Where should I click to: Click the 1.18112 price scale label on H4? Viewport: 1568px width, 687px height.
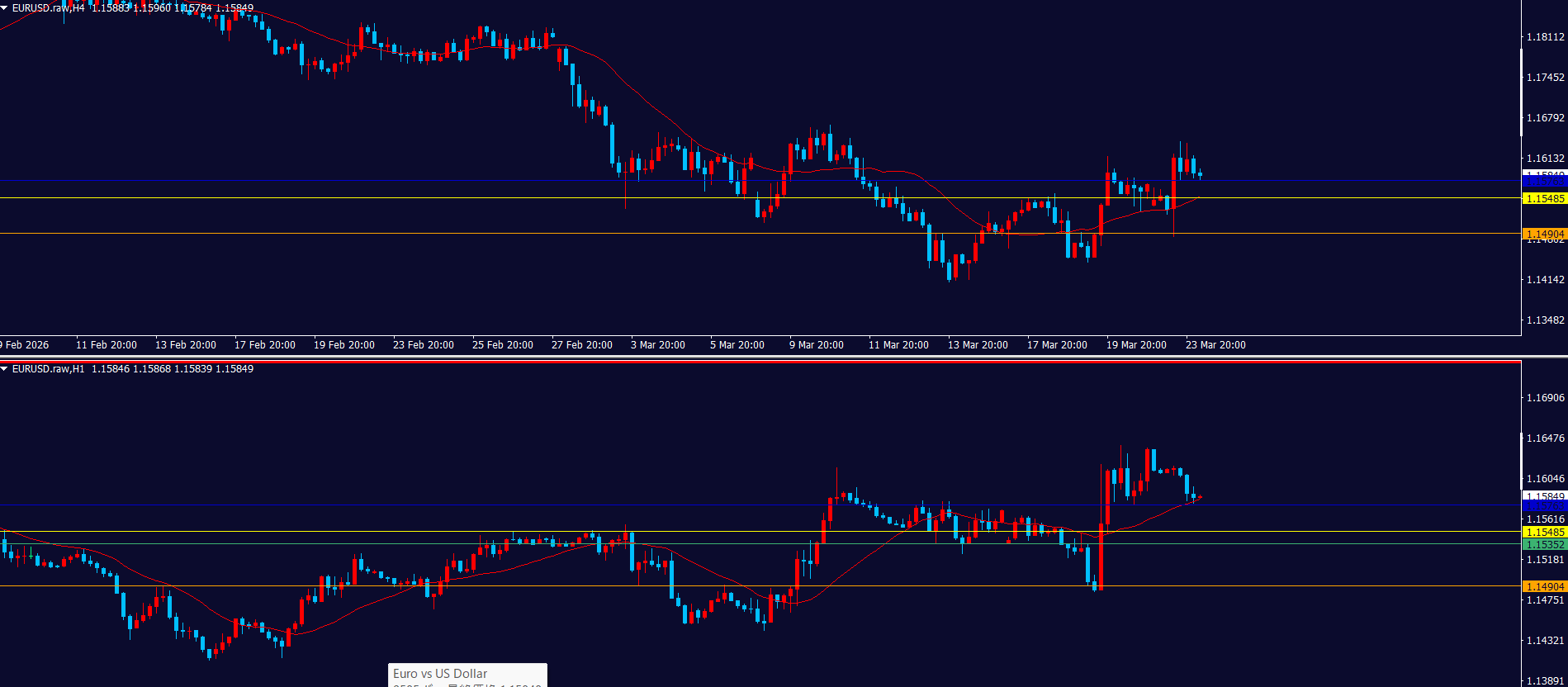coord(1545,37)
